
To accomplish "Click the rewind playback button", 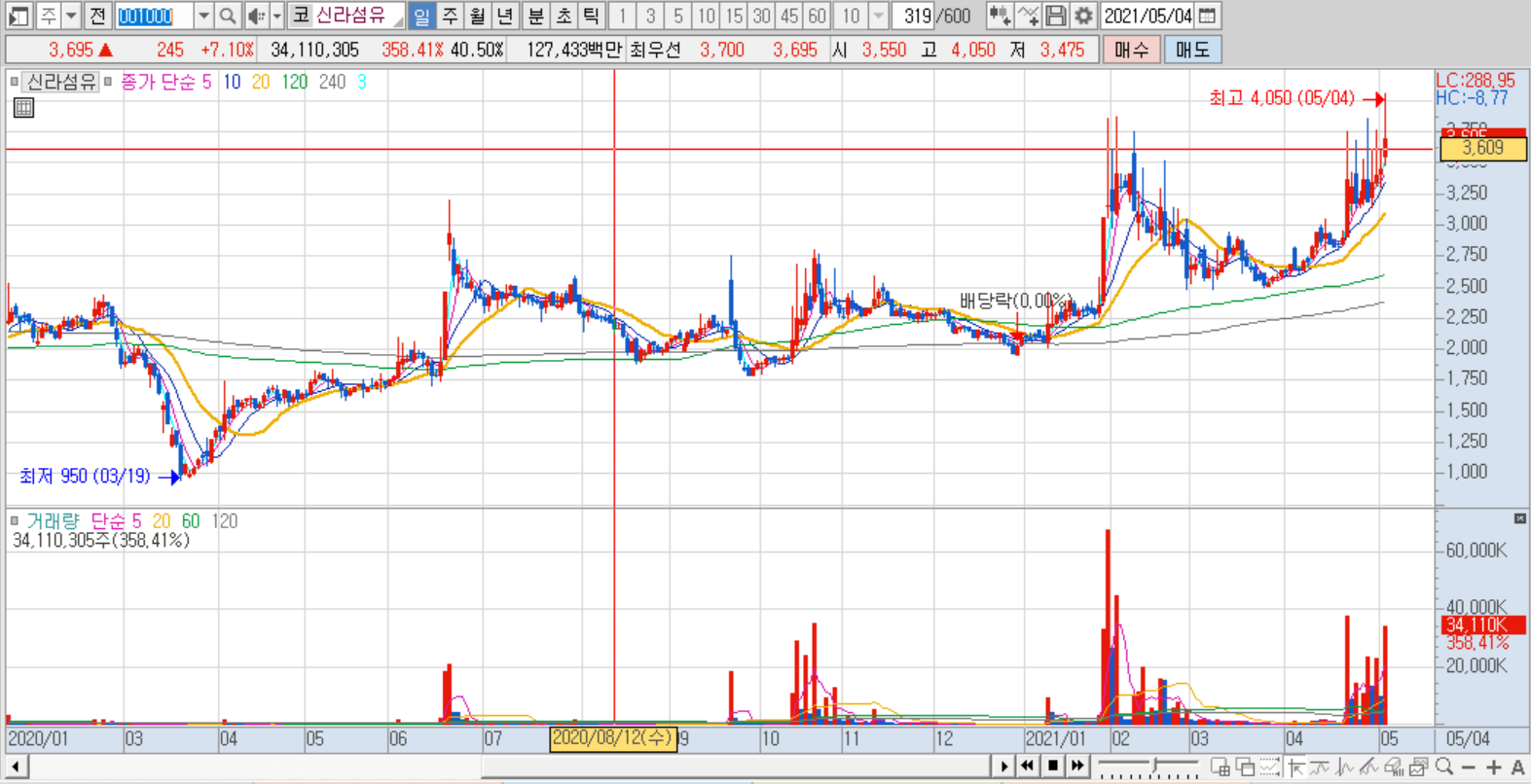I will point(1028,766).
